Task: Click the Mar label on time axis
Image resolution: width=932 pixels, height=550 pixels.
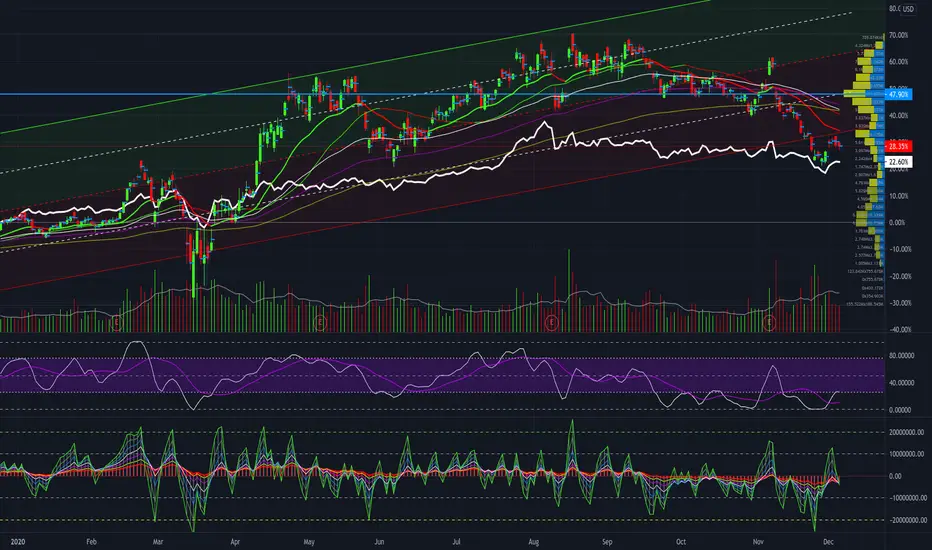Action: (x=158, y=542)
